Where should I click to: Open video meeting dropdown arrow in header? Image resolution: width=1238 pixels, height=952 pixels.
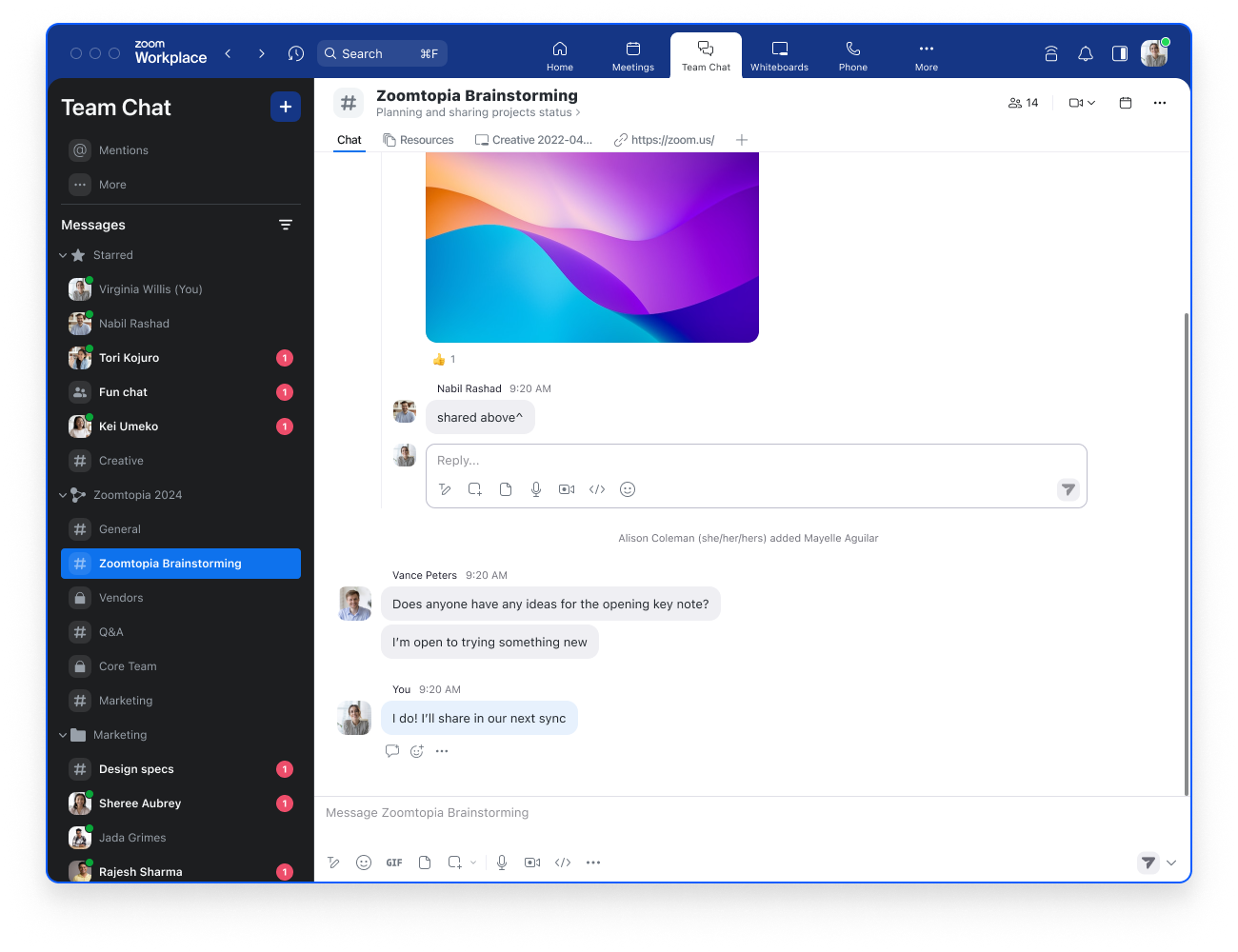click(1091, 103)
